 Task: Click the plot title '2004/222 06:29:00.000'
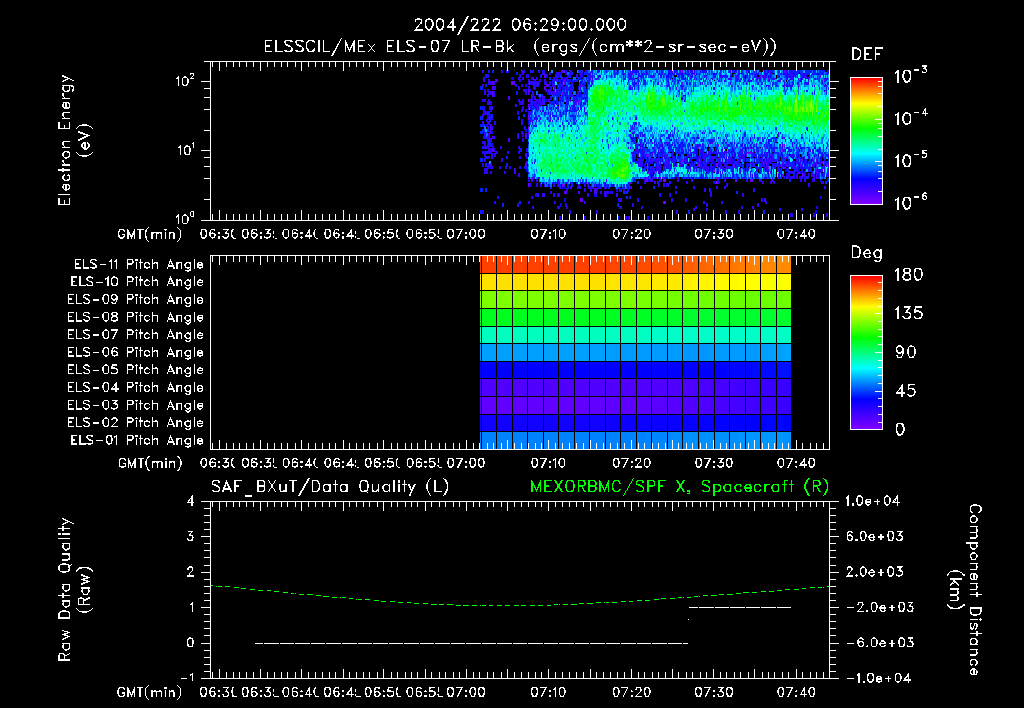point(520,25)
